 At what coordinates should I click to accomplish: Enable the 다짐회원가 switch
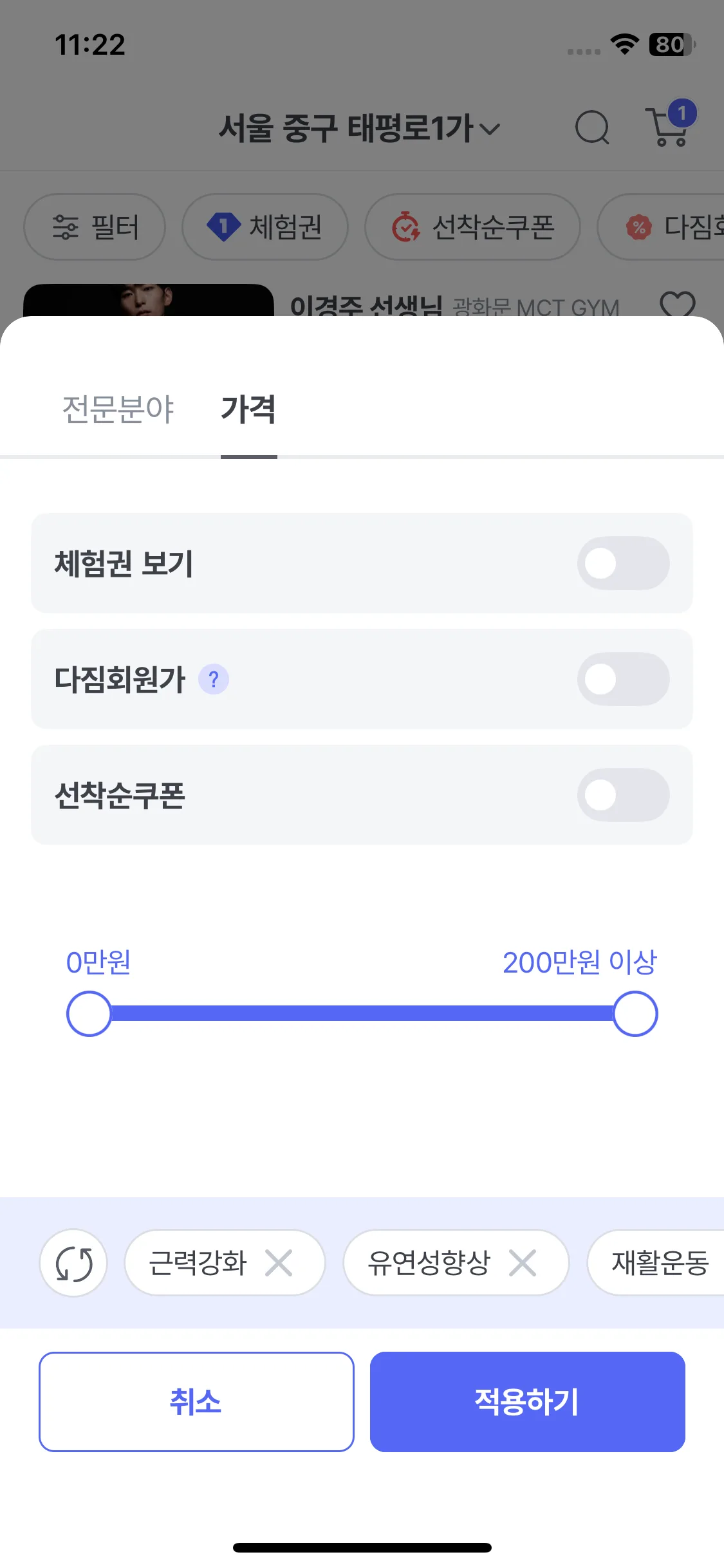[x=623, y=679]
